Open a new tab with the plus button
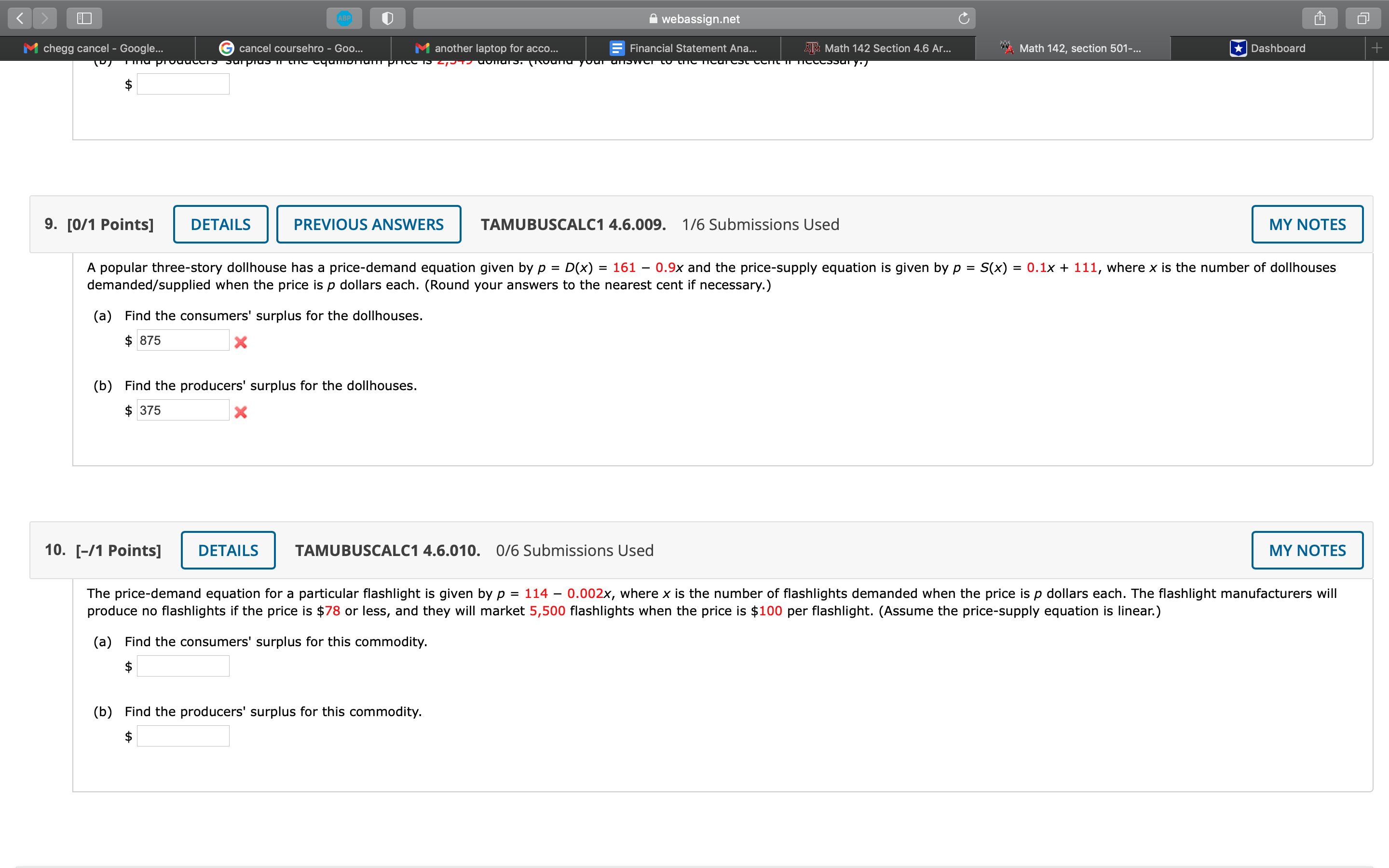Screen dimensions: 1389x868 [x=1377, y=48]
